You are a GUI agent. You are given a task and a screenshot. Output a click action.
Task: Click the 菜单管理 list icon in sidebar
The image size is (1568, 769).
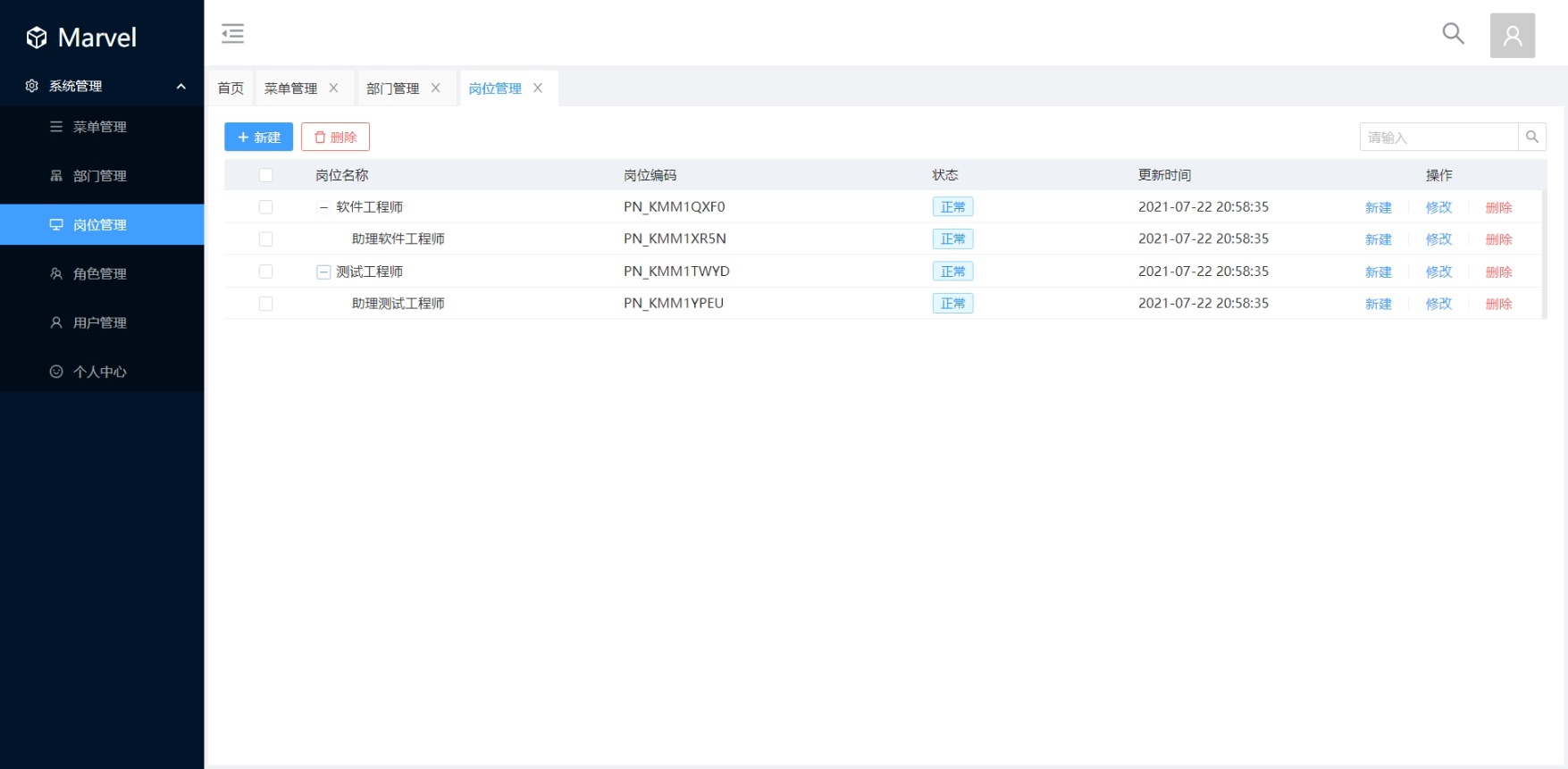[56, 127]
